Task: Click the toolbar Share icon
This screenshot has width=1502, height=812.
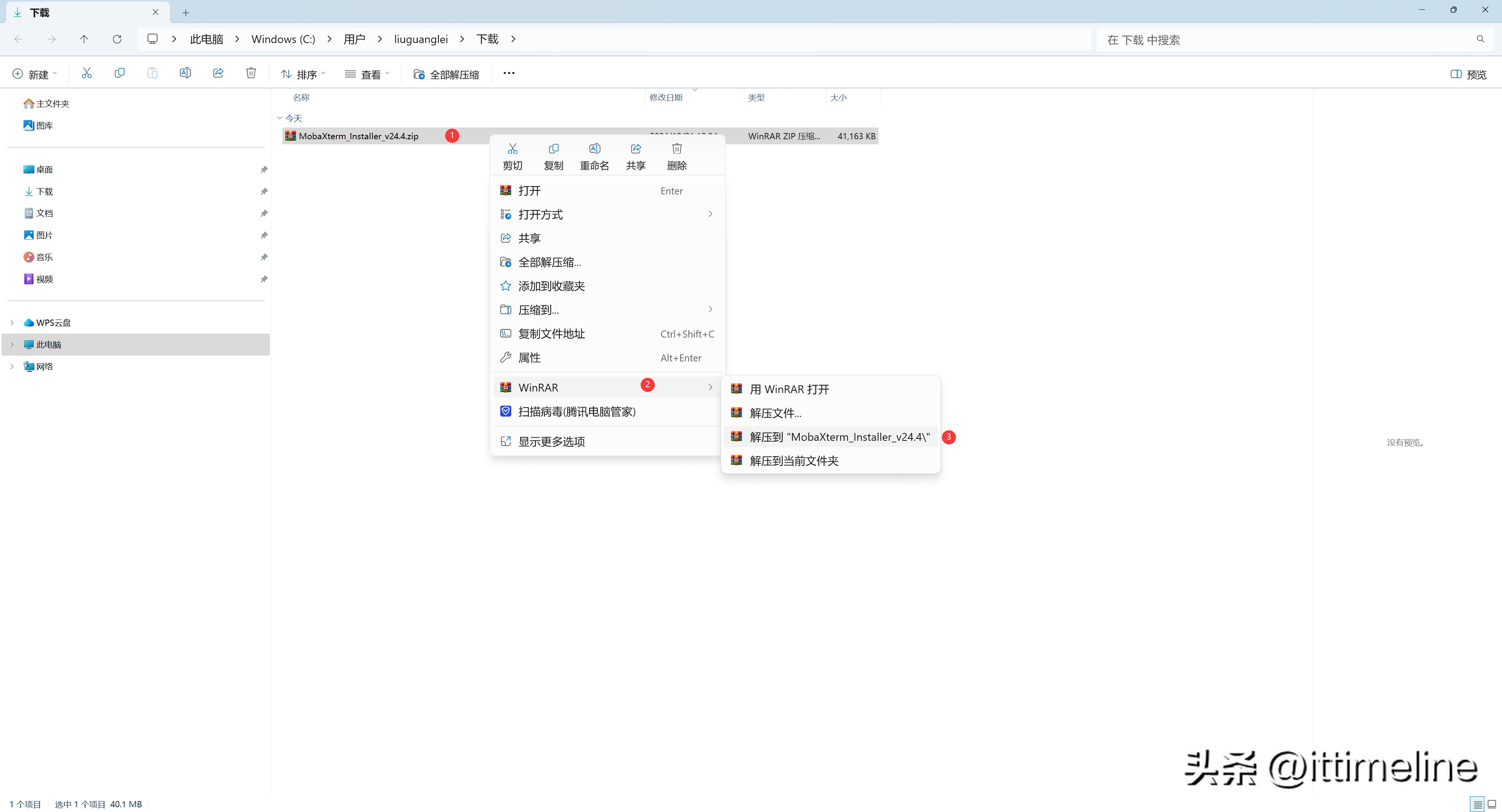Action: tap(218, 74)
